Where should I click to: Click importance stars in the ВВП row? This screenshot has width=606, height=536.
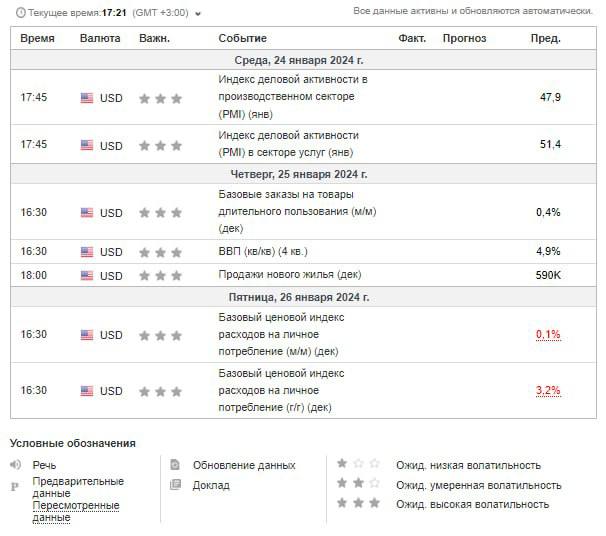pos(160,252)
